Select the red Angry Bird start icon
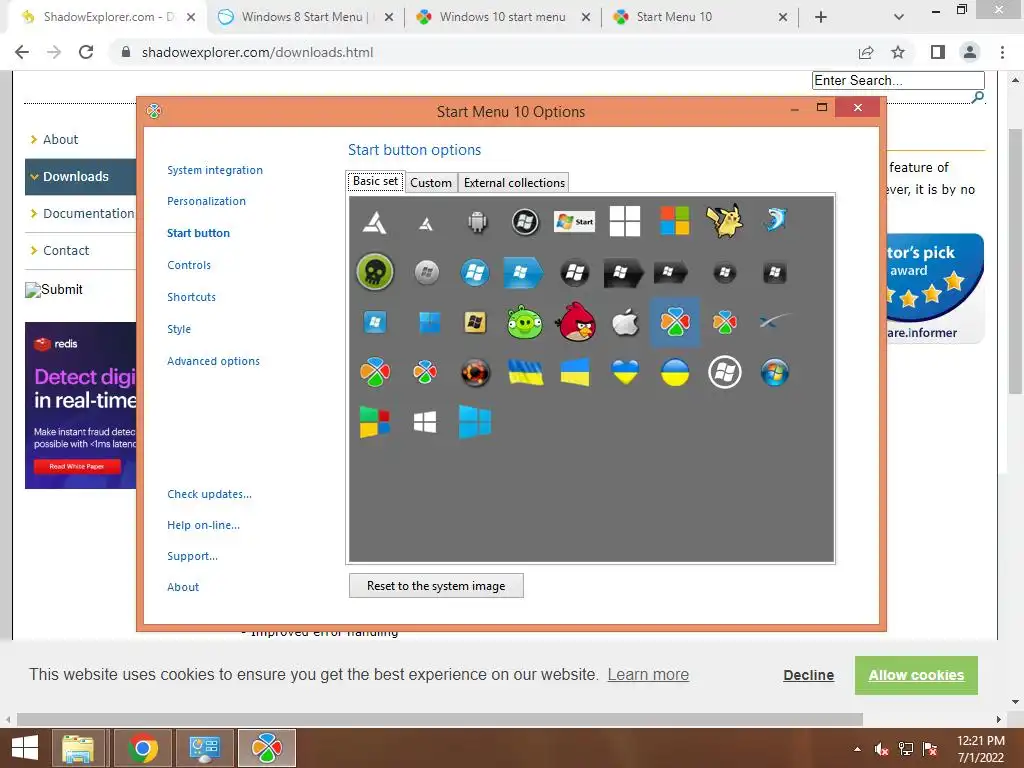This screenshot has width=1024, height=768. [x=575, y=321]
